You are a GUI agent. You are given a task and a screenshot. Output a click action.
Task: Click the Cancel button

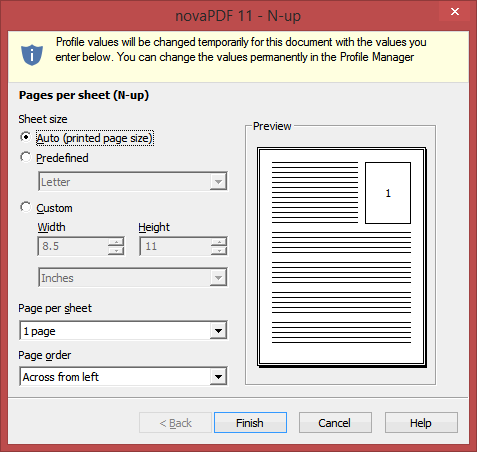335,423
